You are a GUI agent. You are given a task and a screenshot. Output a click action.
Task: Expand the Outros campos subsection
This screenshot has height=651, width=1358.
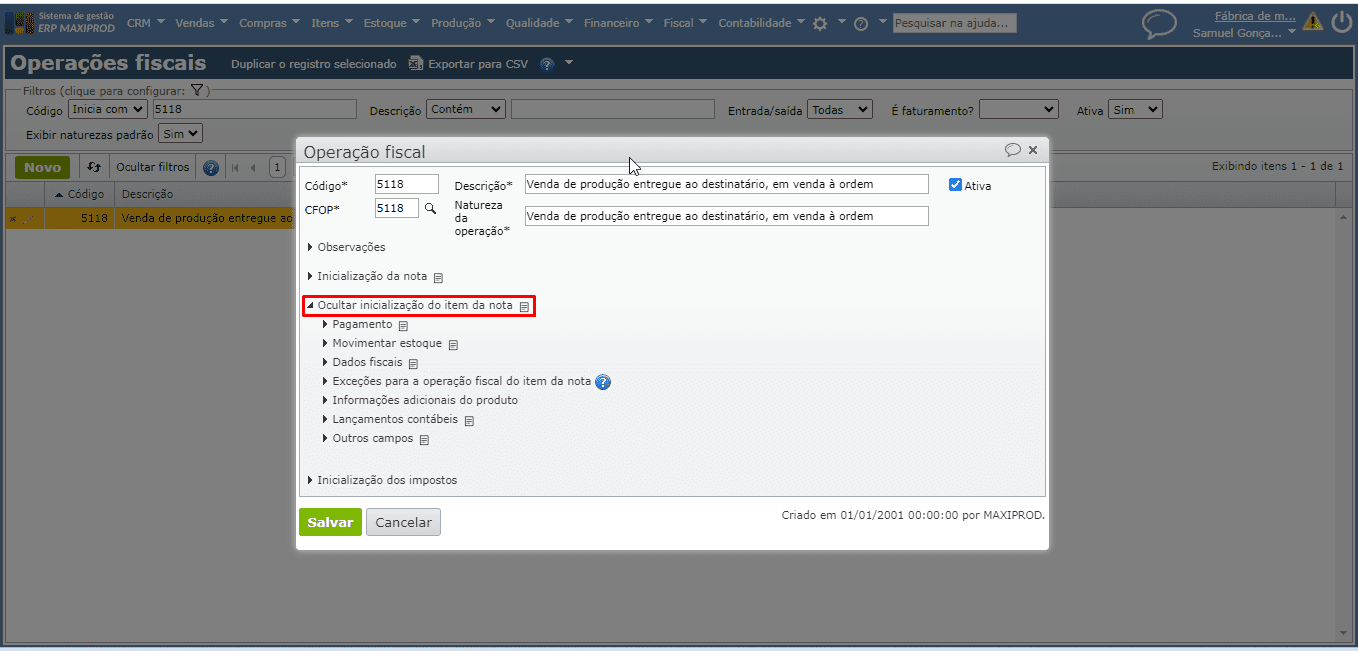point(367,438)
